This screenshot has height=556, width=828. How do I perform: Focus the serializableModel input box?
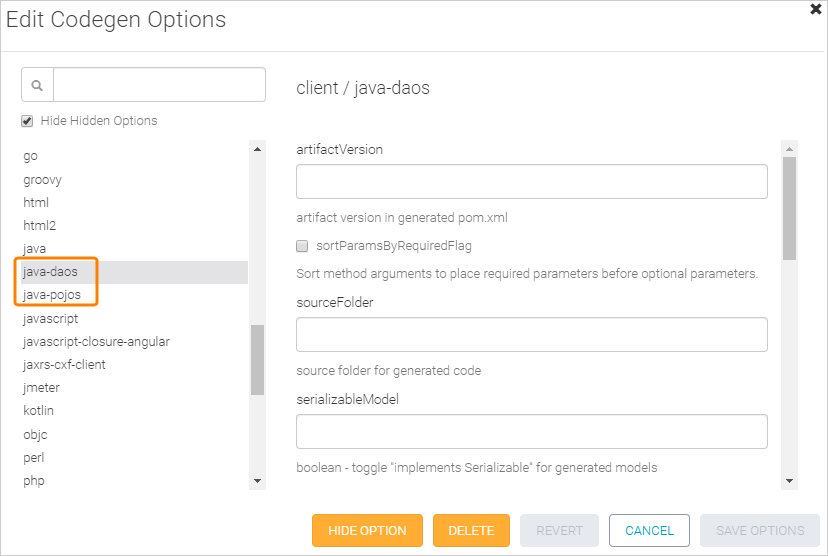(531, 432)
